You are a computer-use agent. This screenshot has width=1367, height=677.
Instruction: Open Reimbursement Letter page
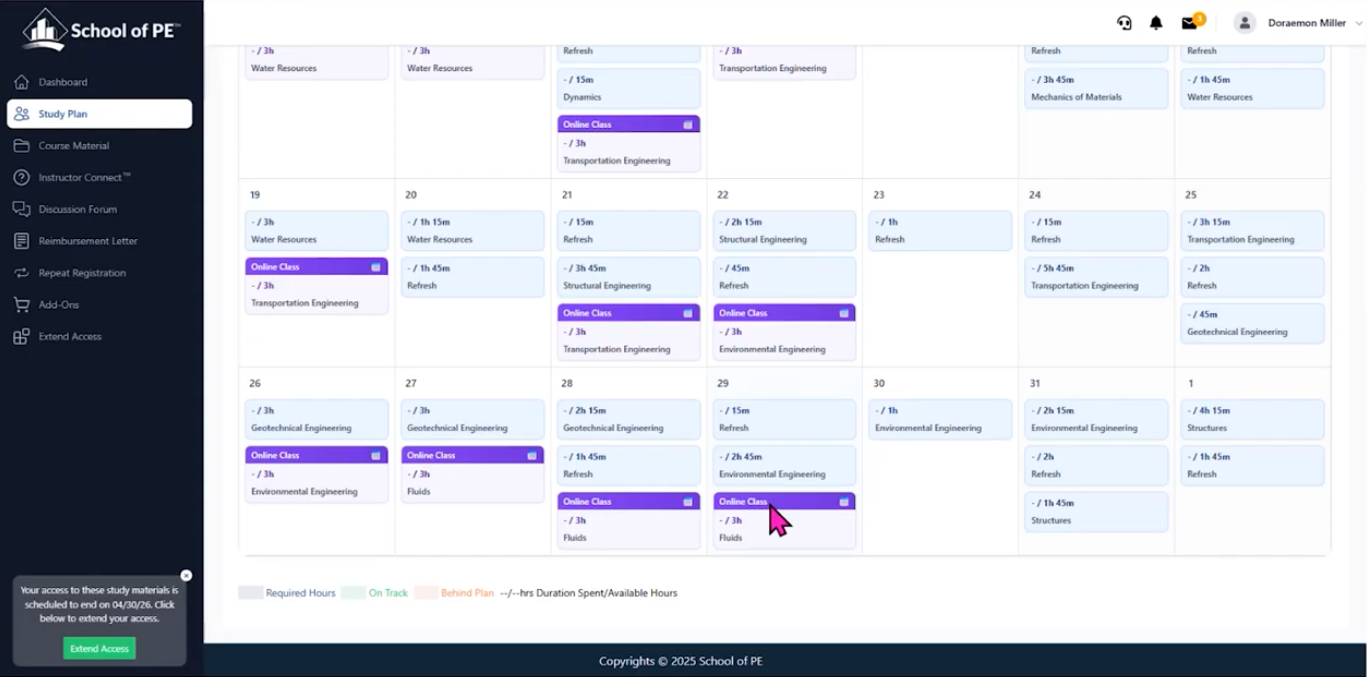(87, 241)
